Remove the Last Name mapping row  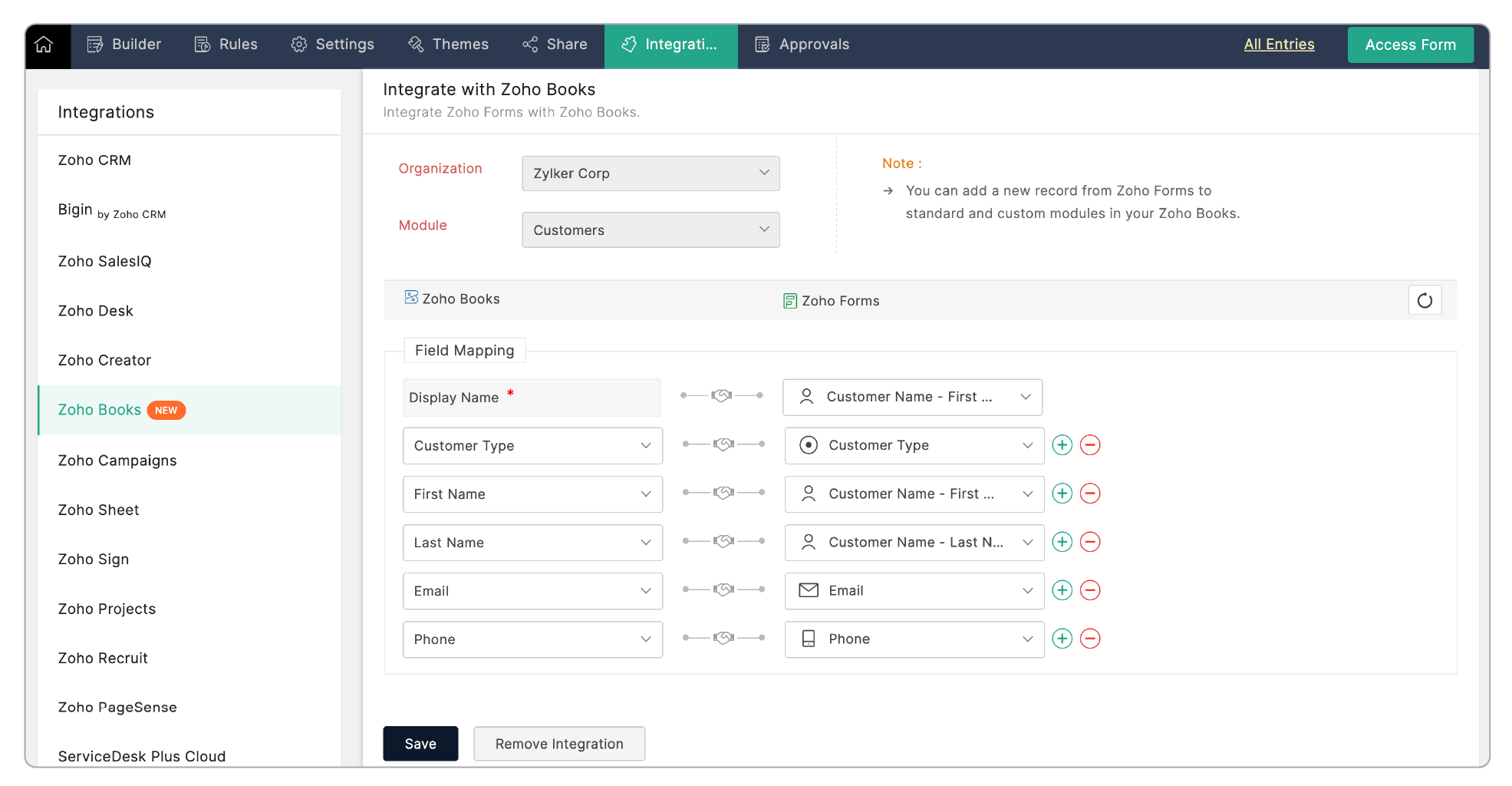pos(1090,542)
